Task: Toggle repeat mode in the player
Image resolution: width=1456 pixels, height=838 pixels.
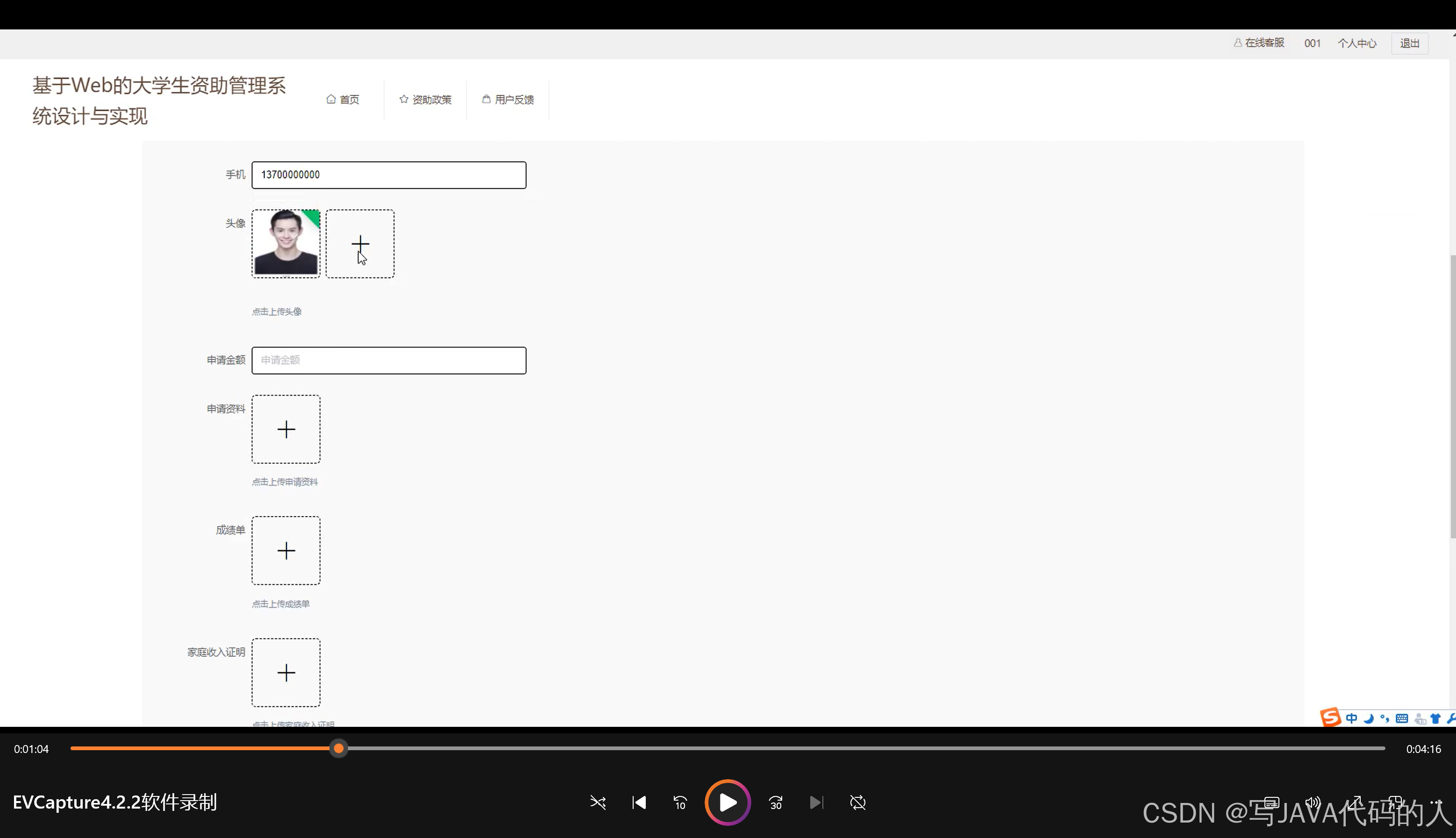Action: [x=858, y=802]
